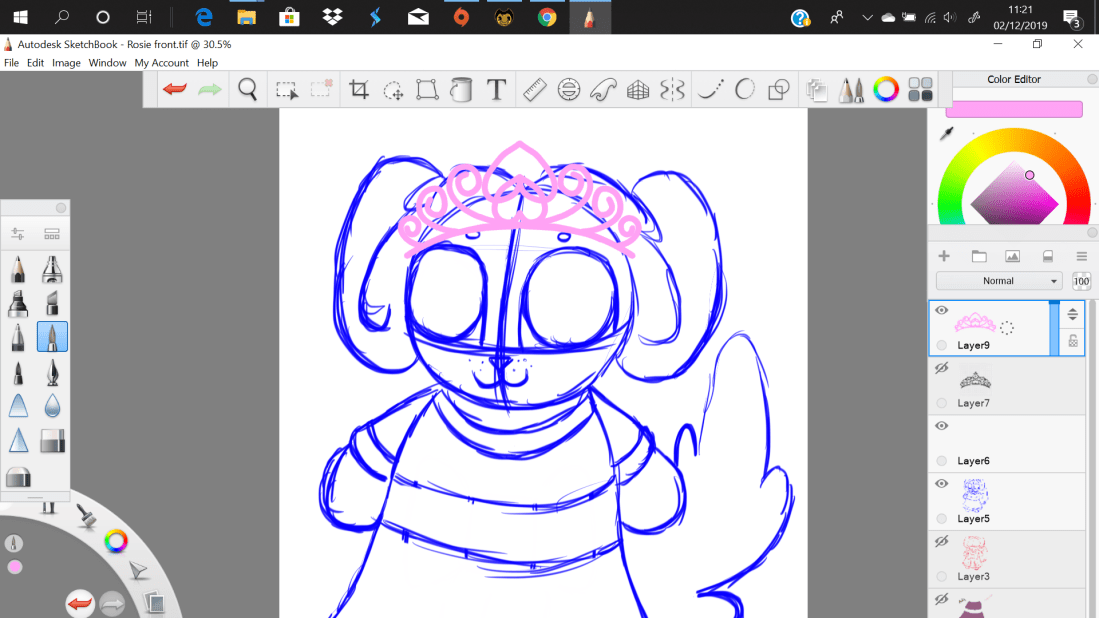Hide Layer9 using its eye icon
Viewport: 1099px width, 618px height.
941,311
